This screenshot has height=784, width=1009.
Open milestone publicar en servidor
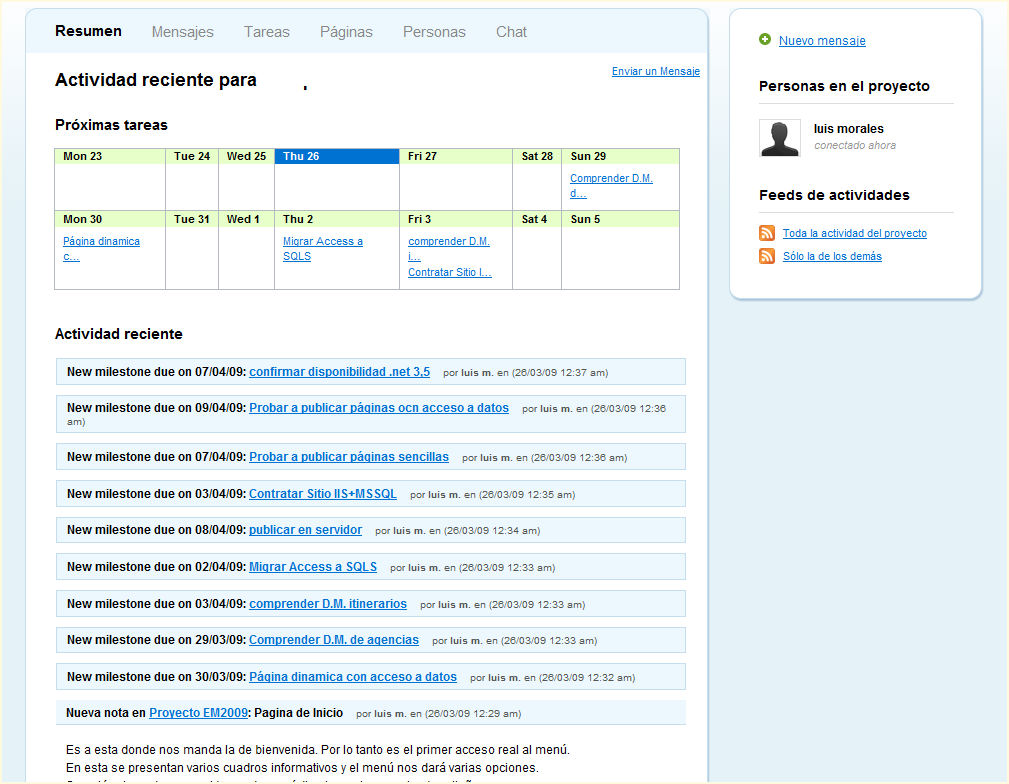click(x=305, y=530)
